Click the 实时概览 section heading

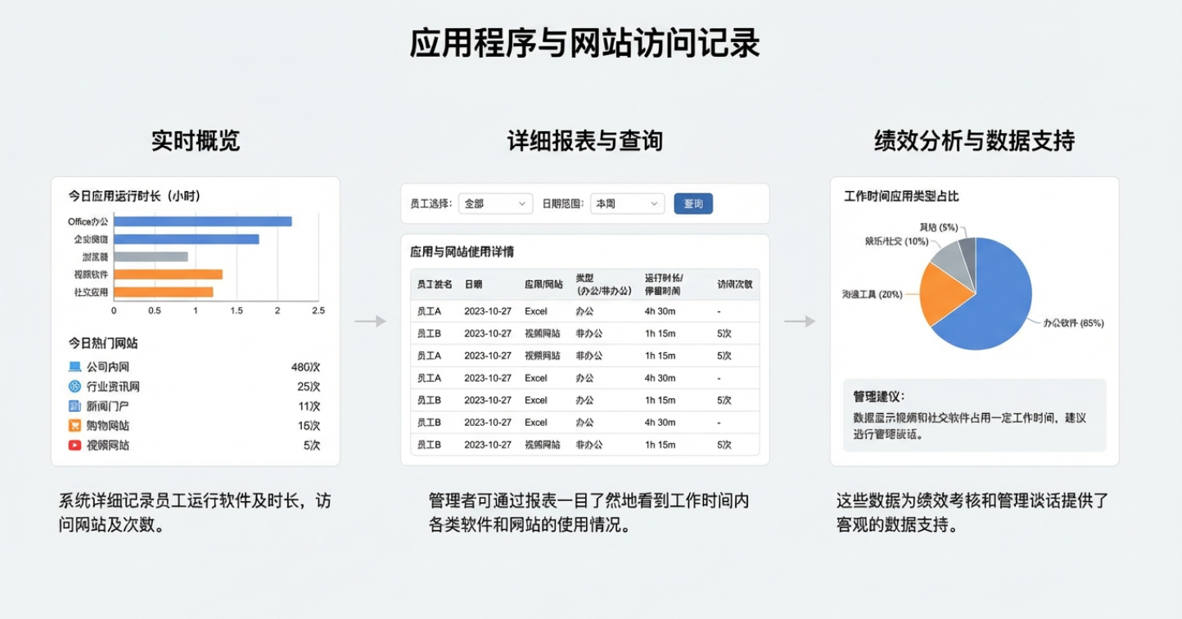tap(195, 140)
